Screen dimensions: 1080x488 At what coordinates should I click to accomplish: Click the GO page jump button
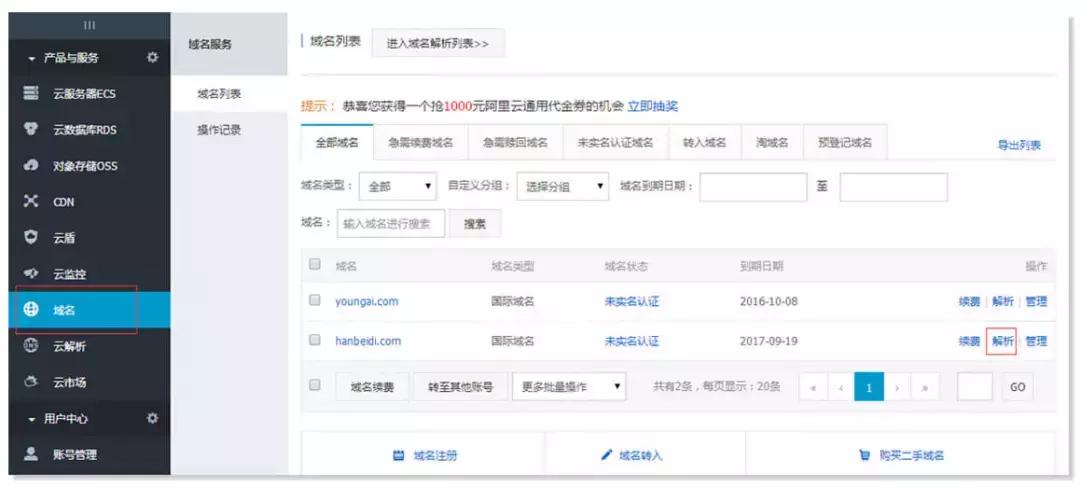1018,387
